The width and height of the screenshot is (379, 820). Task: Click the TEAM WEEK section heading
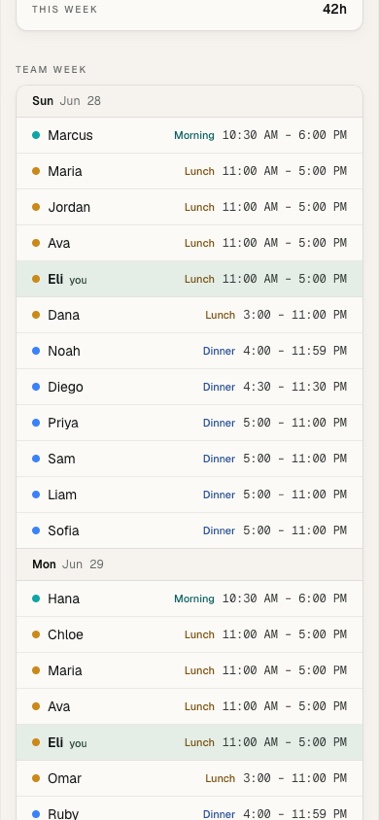pos(51,70)
